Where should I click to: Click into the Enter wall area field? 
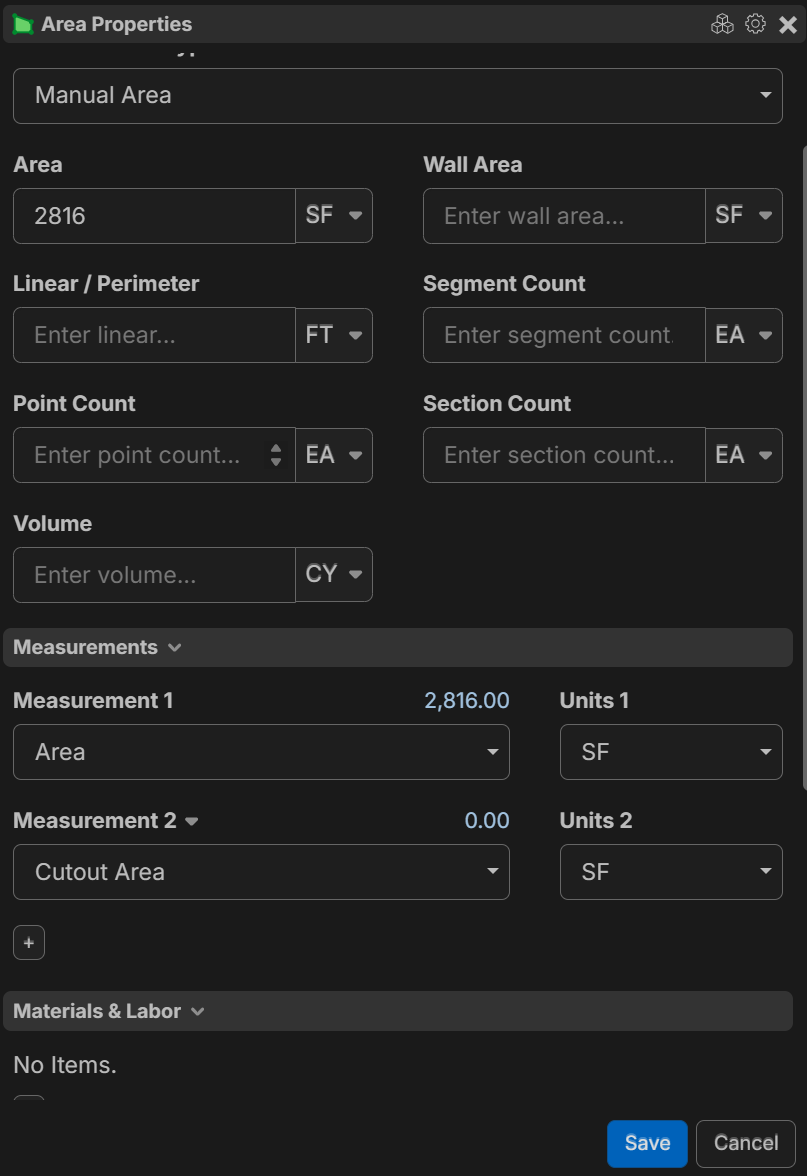click(564, 216)
